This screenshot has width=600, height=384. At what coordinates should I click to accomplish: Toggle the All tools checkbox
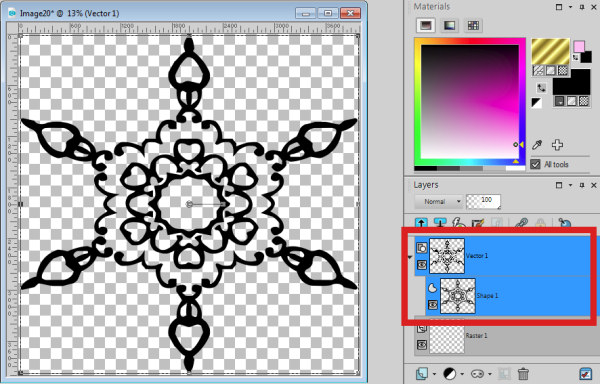(x=535, y=164)
